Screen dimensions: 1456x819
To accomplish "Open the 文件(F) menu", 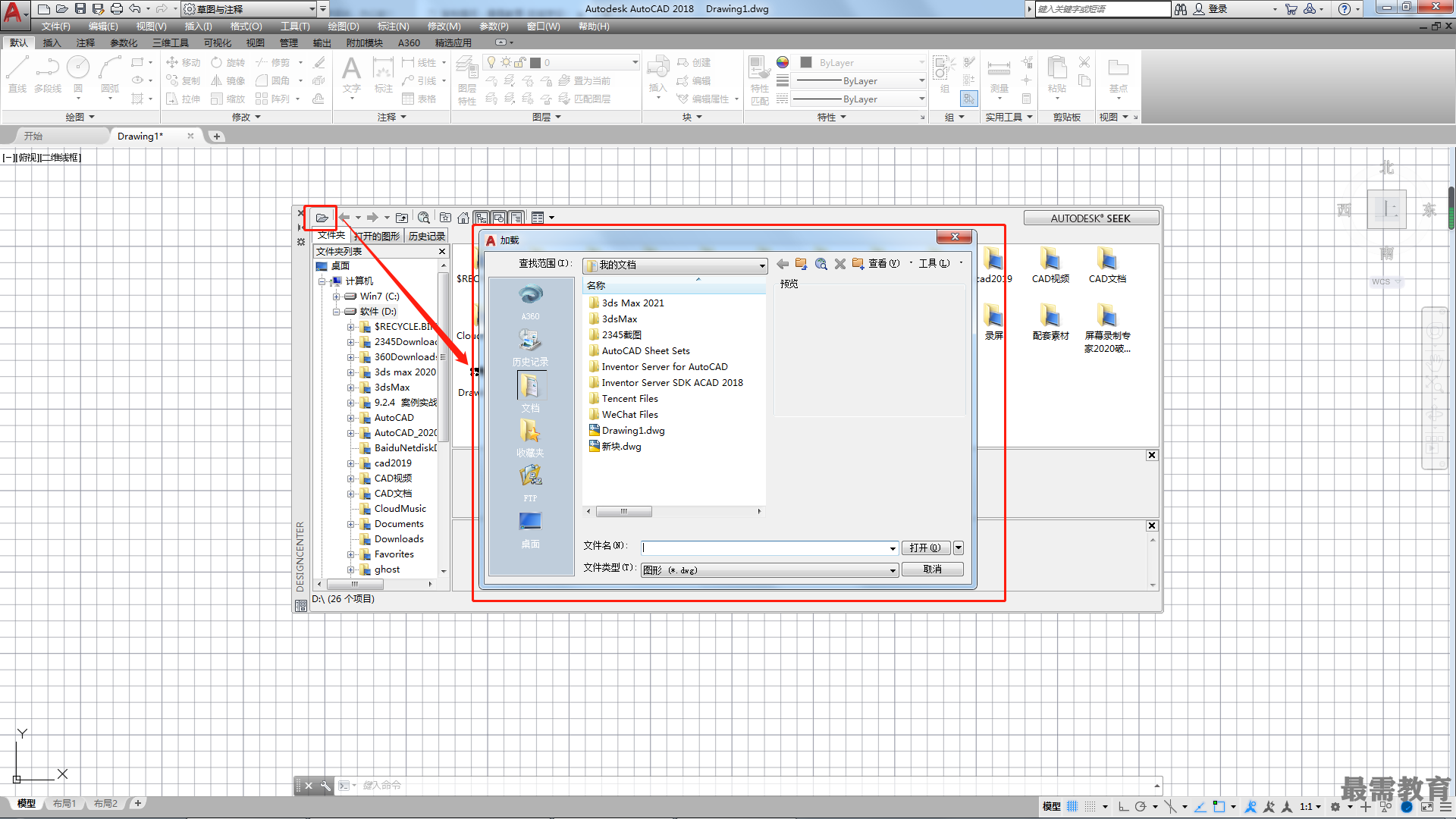I will (x=55, y=27).
